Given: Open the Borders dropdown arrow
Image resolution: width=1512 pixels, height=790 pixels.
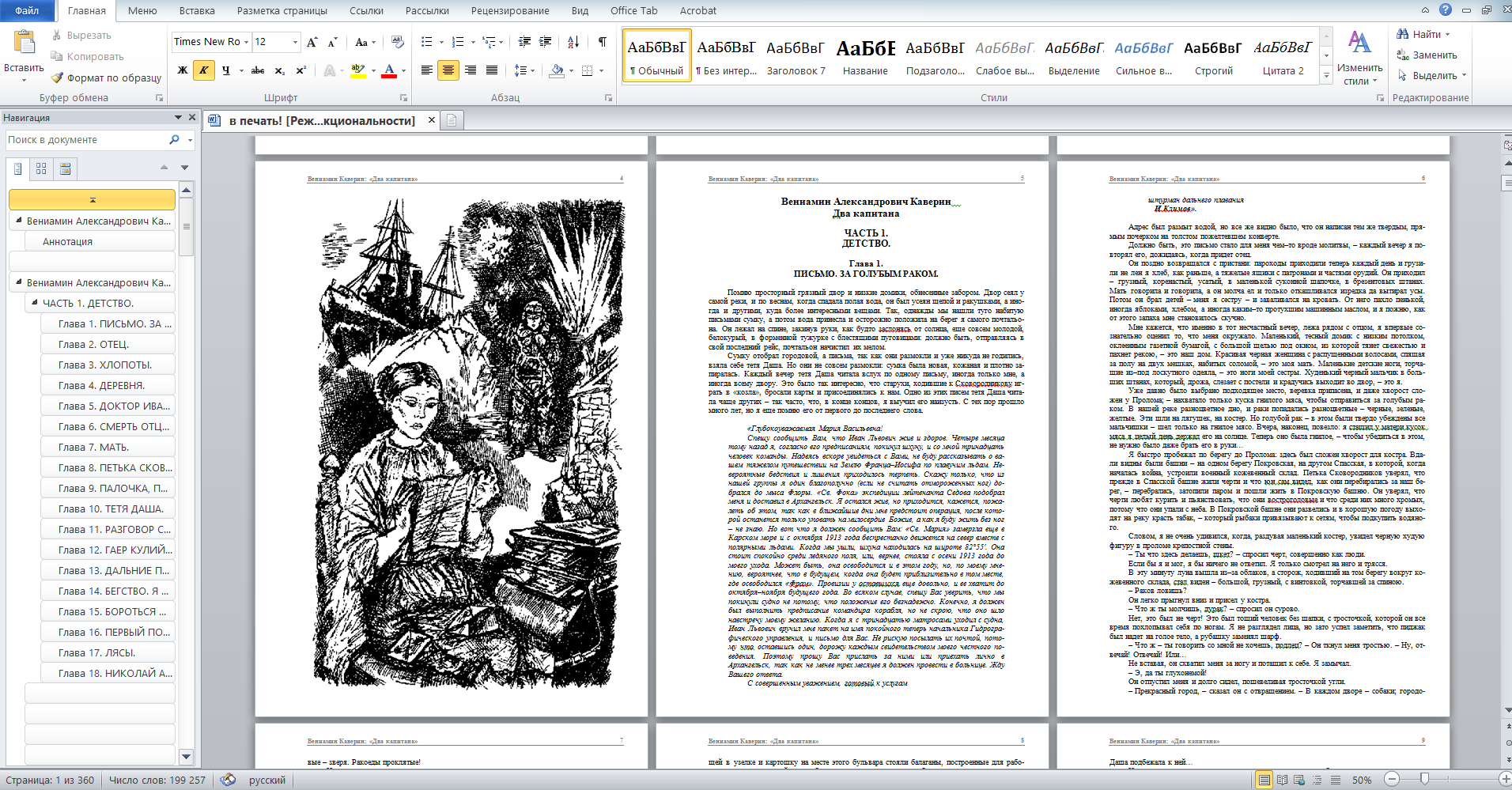Looking at the screenshot, I should pos(602,70).
